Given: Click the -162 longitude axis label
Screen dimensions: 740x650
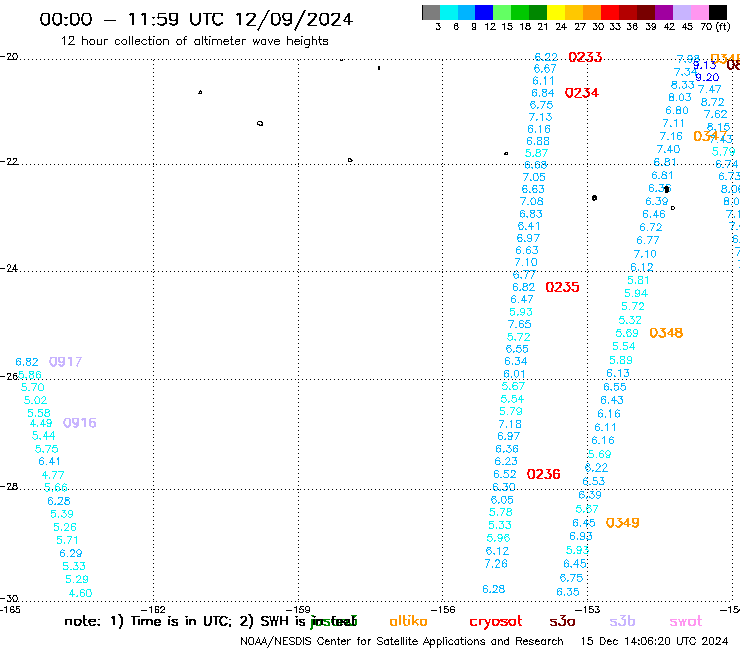Looking at the screenshot, I should tap(154, 609).
